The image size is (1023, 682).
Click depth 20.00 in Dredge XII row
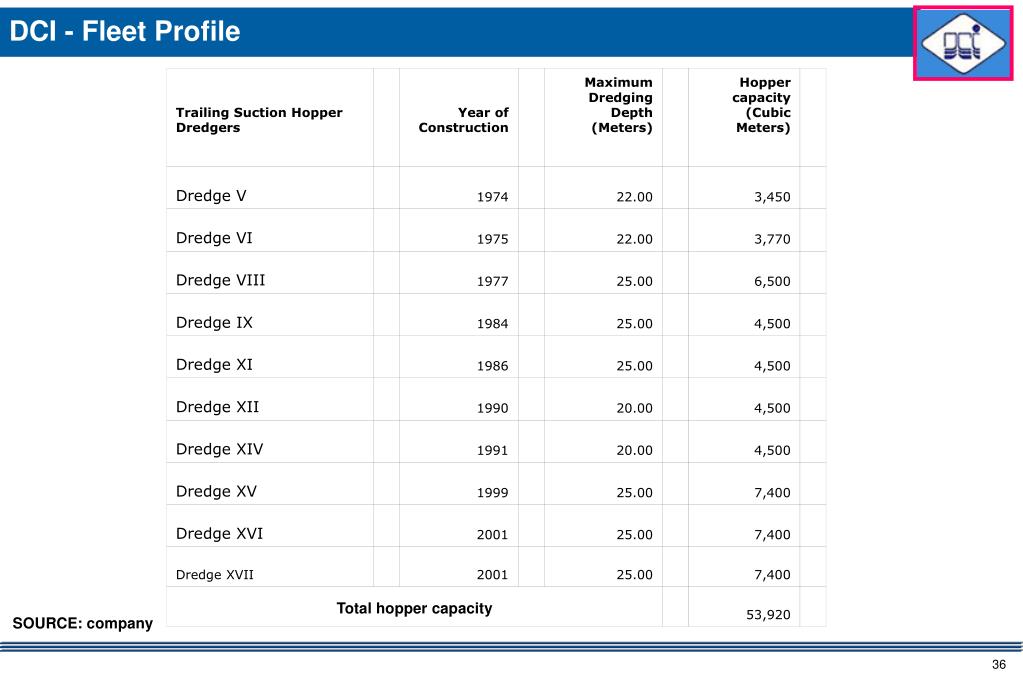[634, 409]
